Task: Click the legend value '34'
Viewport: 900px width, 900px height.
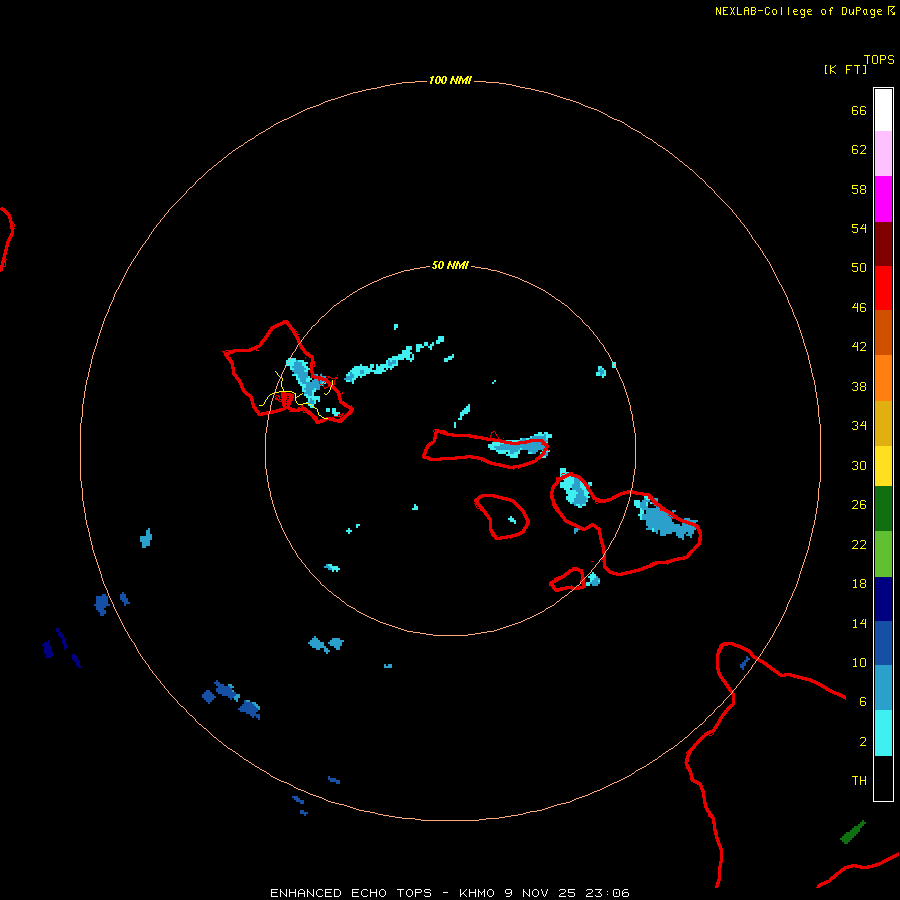Action: tap(859, 426)
